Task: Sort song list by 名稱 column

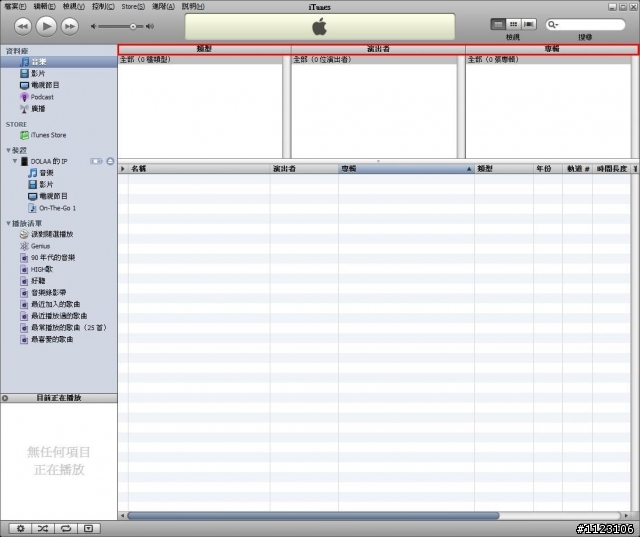Action: coord(199,169)
